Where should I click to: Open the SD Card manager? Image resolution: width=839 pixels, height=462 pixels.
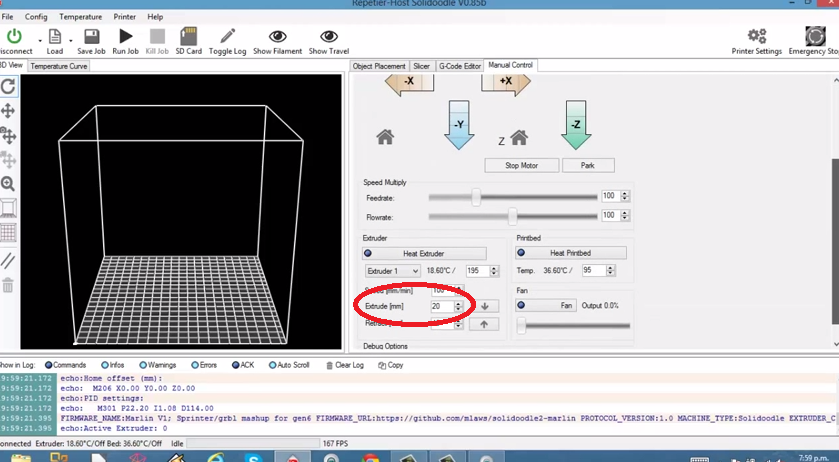pyautogui.click(x=188, y=36)
